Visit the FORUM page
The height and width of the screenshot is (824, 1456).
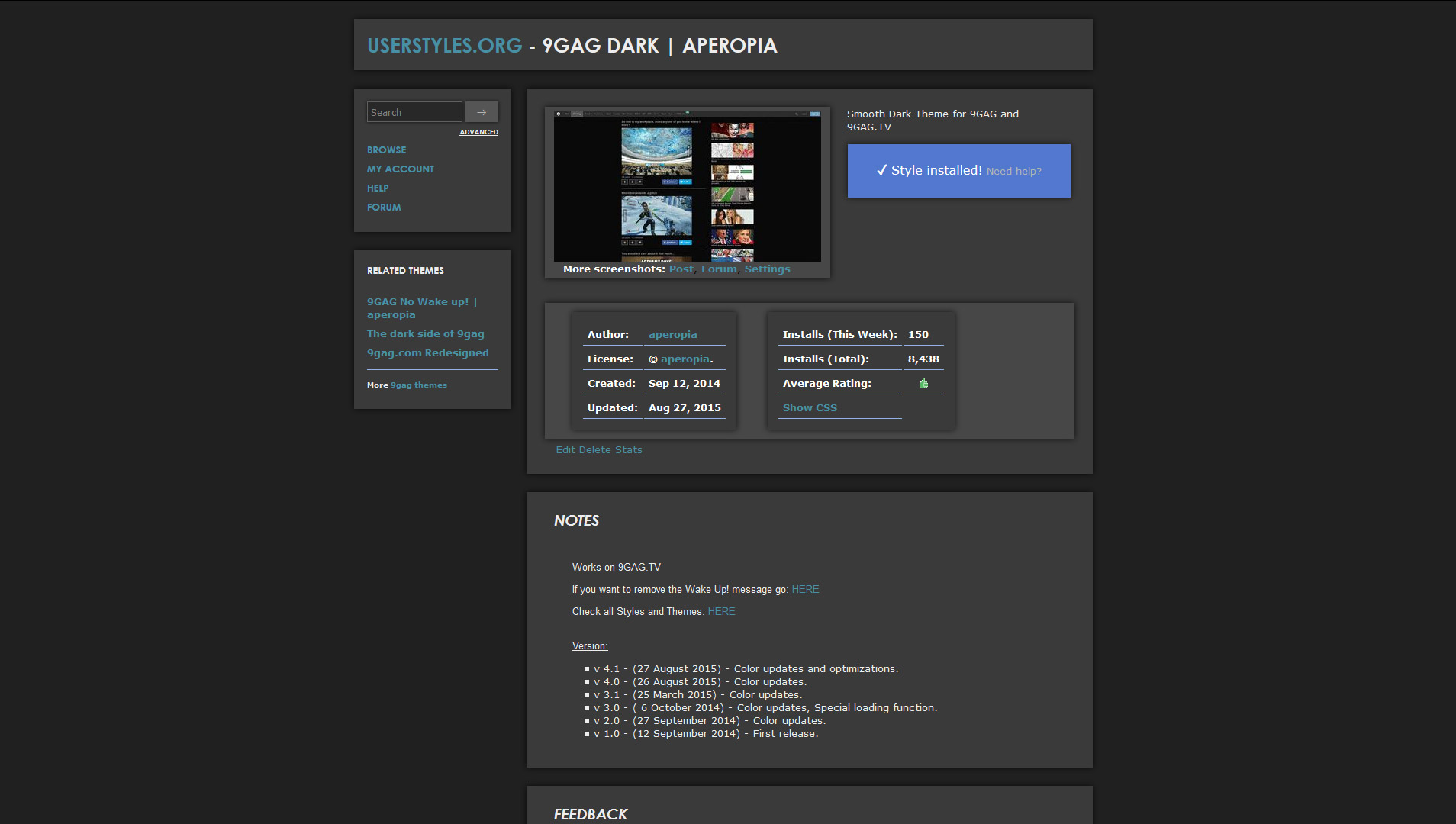click(384, 207)
